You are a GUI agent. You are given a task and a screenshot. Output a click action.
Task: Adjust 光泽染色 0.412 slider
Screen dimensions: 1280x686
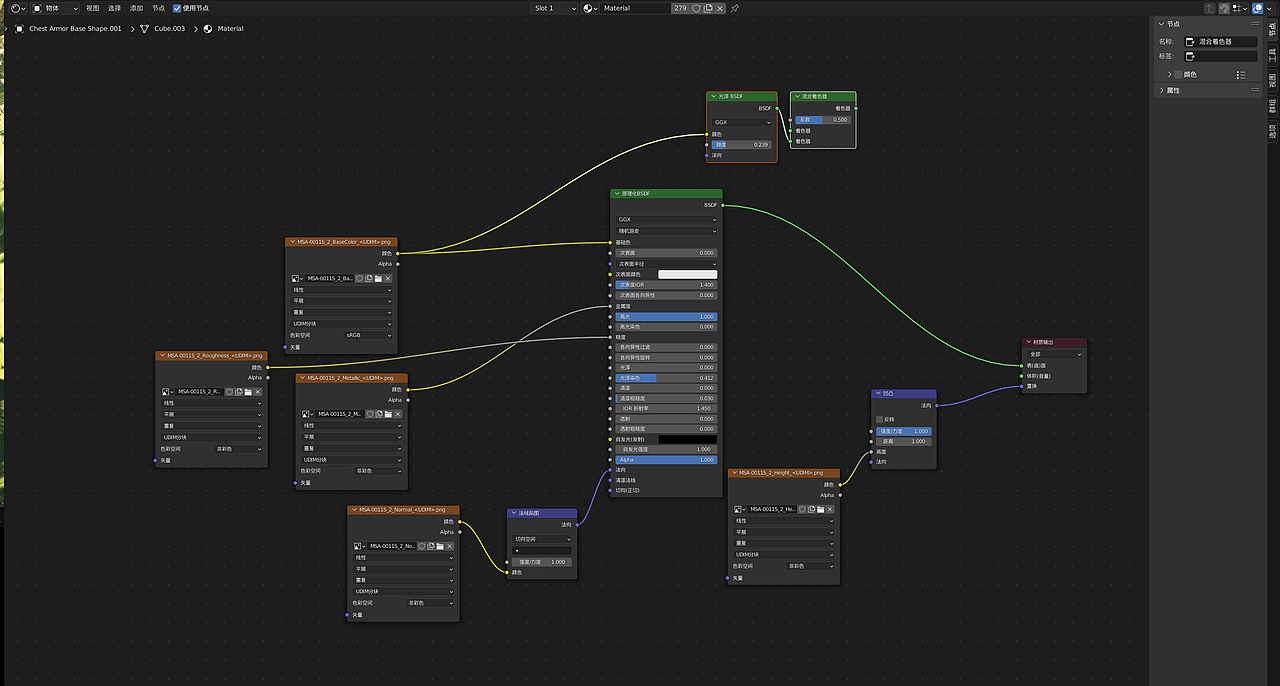[x=666, y=378]
